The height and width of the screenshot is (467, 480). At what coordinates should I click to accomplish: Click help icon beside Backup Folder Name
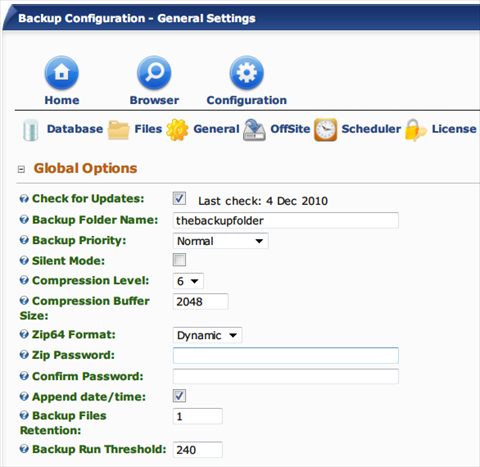24,220
